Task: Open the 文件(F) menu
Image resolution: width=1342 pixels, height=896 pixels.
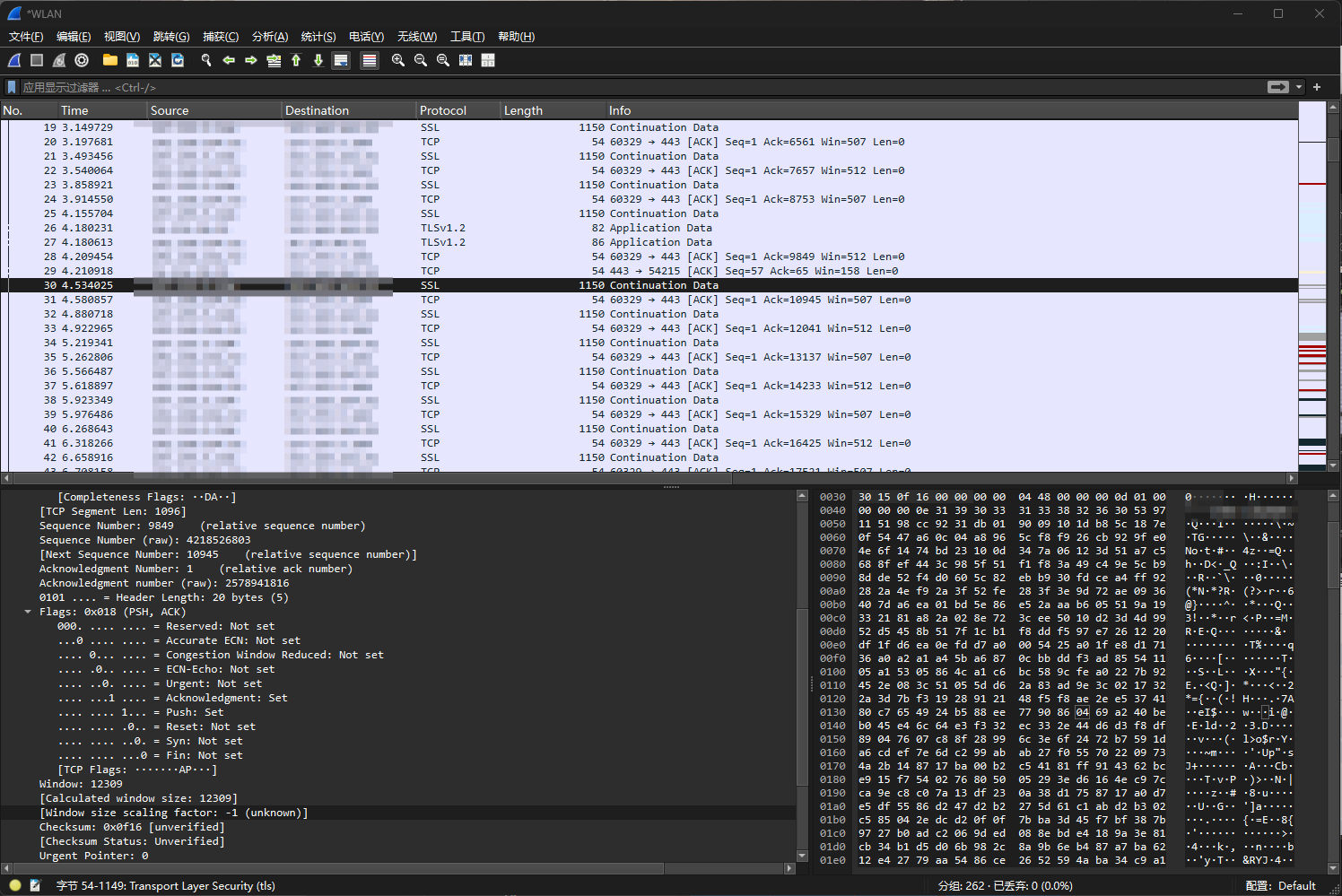Action: pos(26,37)
